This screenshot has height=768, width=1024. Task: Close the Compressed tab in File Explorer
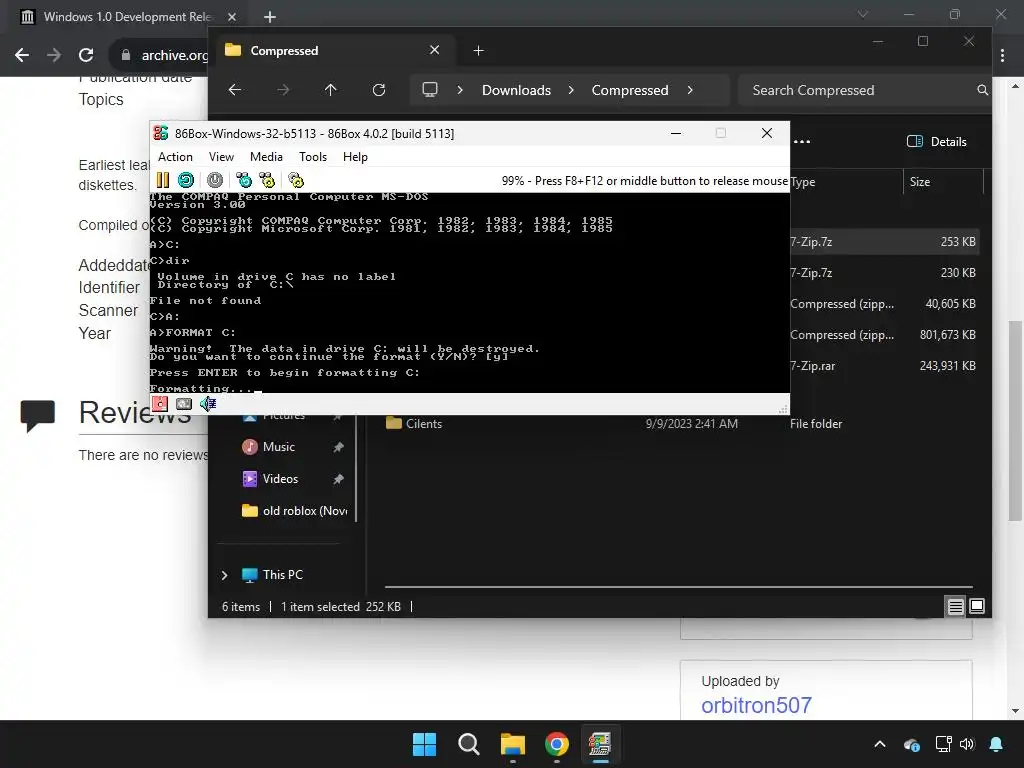[434, 50]
